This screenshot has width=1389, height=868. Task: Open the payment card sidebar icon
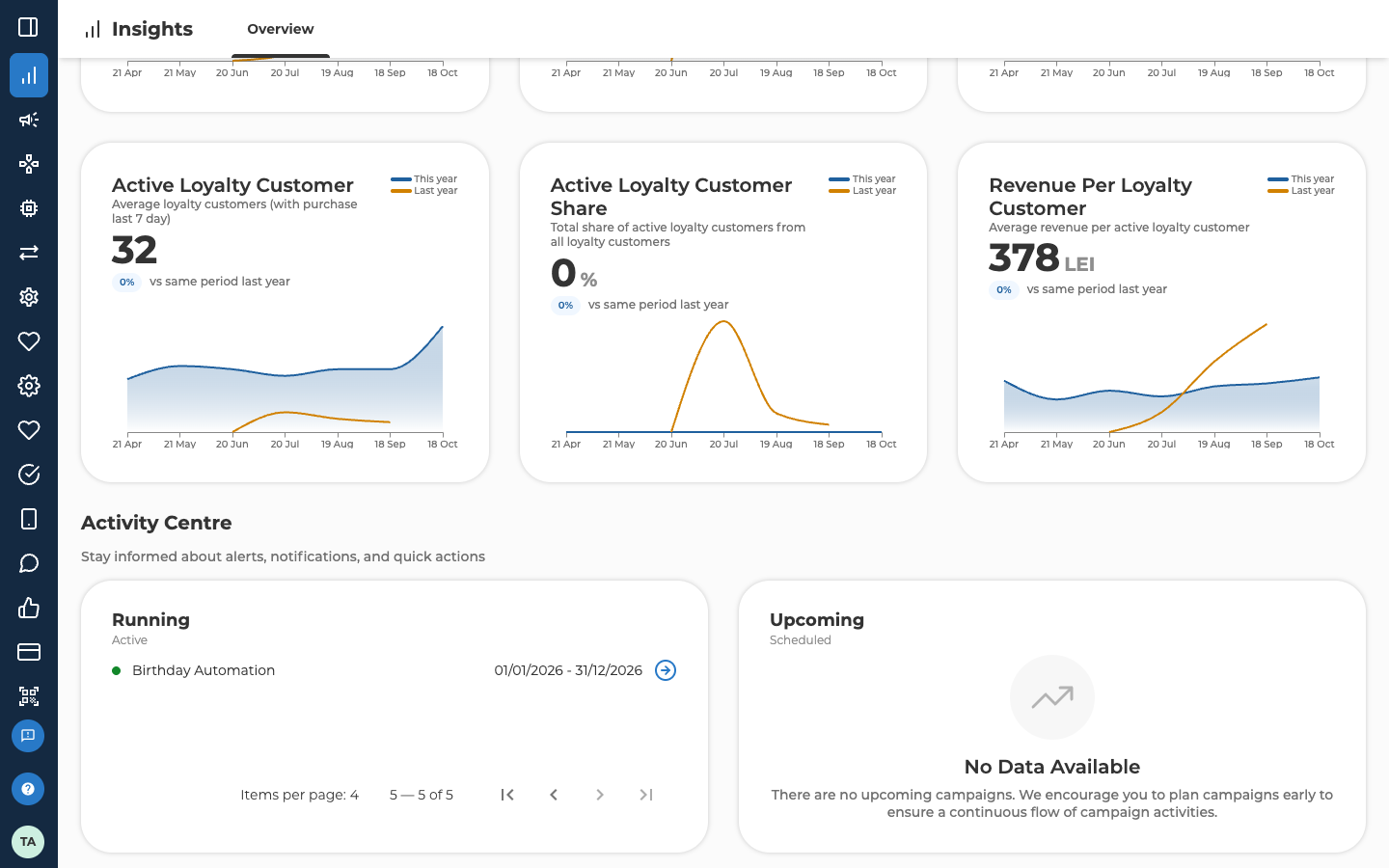(x=29, y=652)
